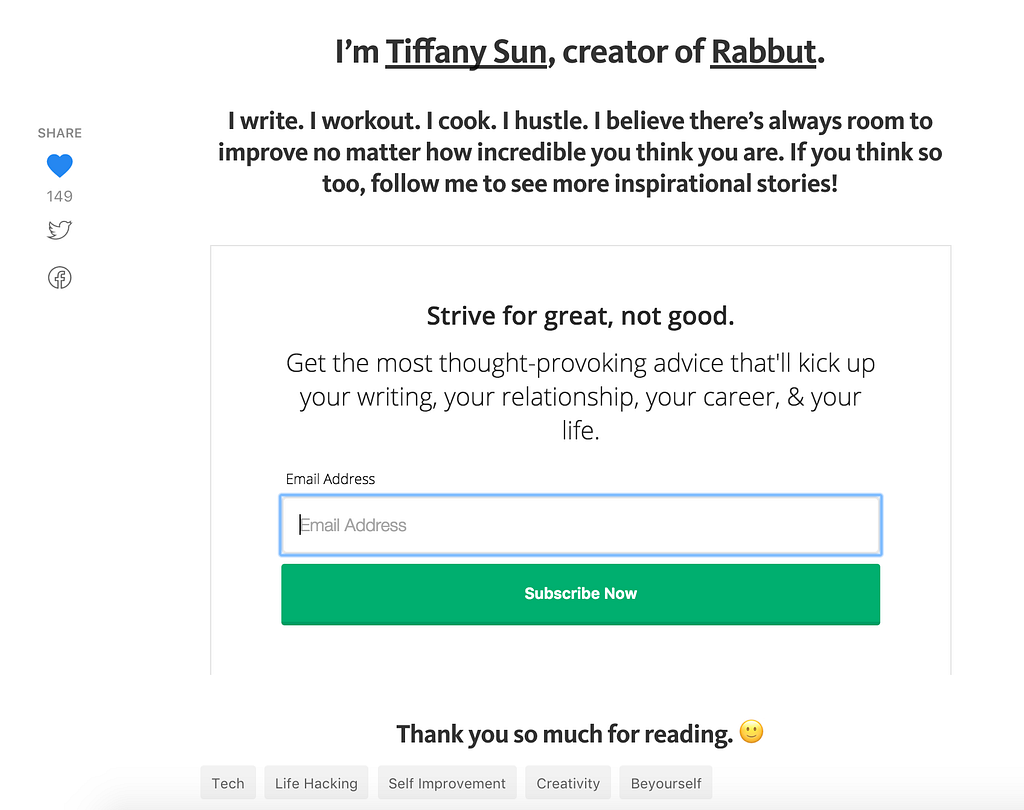1024x810 pixels.
Task: Click the SHARE label in the sidebar
Action: point(60,133)
